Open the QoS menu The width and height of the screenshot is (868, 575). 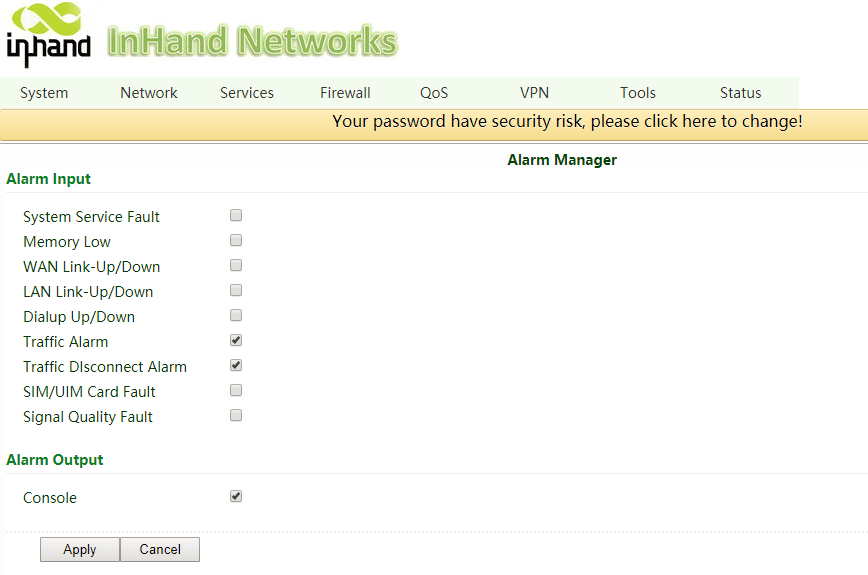coord(434,93)
